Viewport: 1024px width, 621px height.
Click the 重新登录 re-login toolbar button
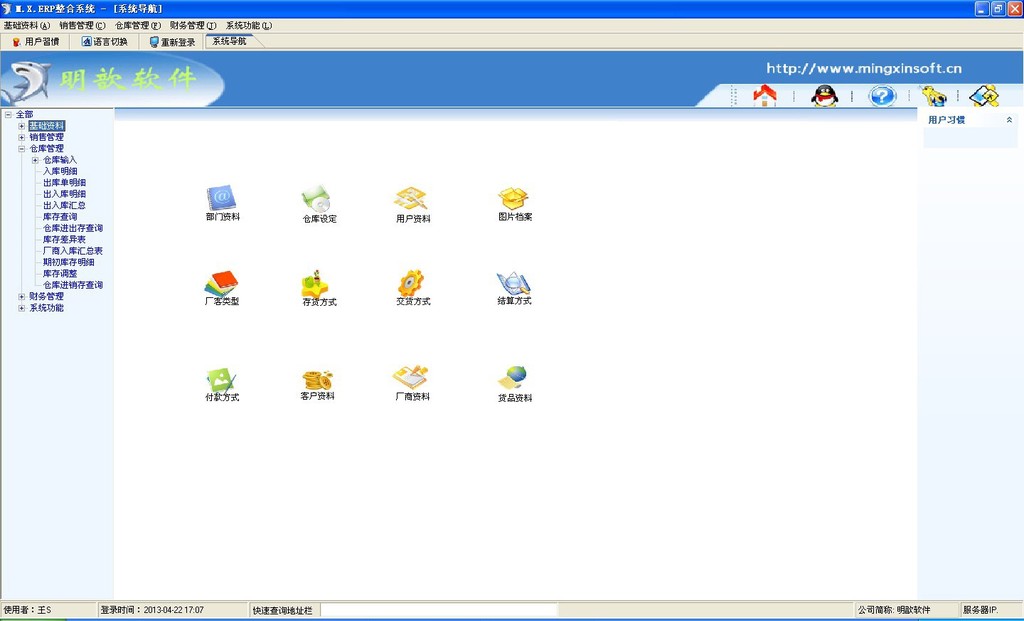(172, 42)
